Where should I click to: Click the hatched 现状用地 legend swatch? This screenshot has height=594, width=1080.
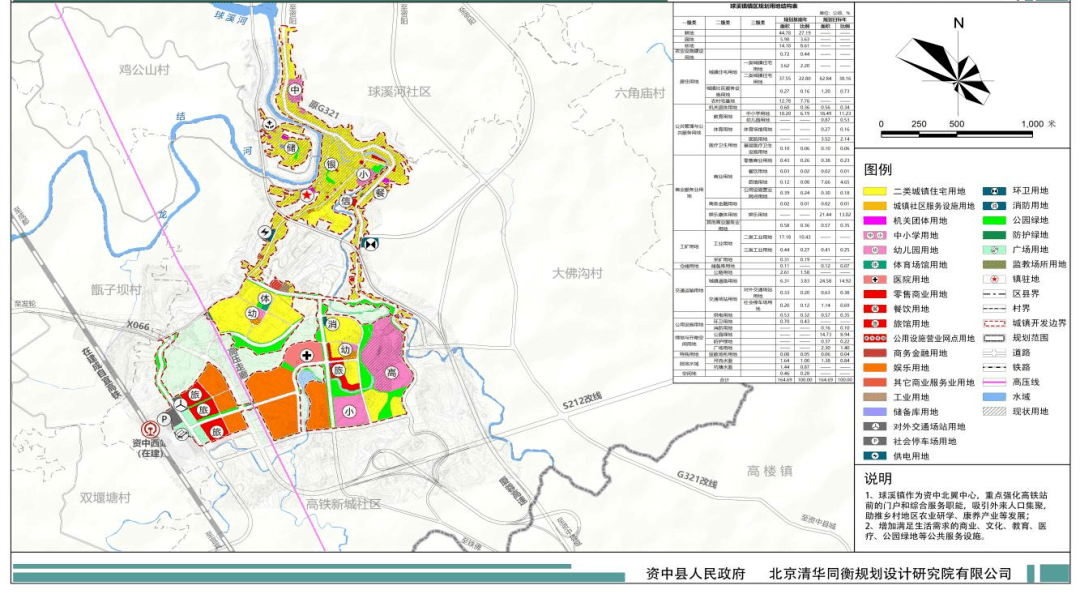point(994,411)
